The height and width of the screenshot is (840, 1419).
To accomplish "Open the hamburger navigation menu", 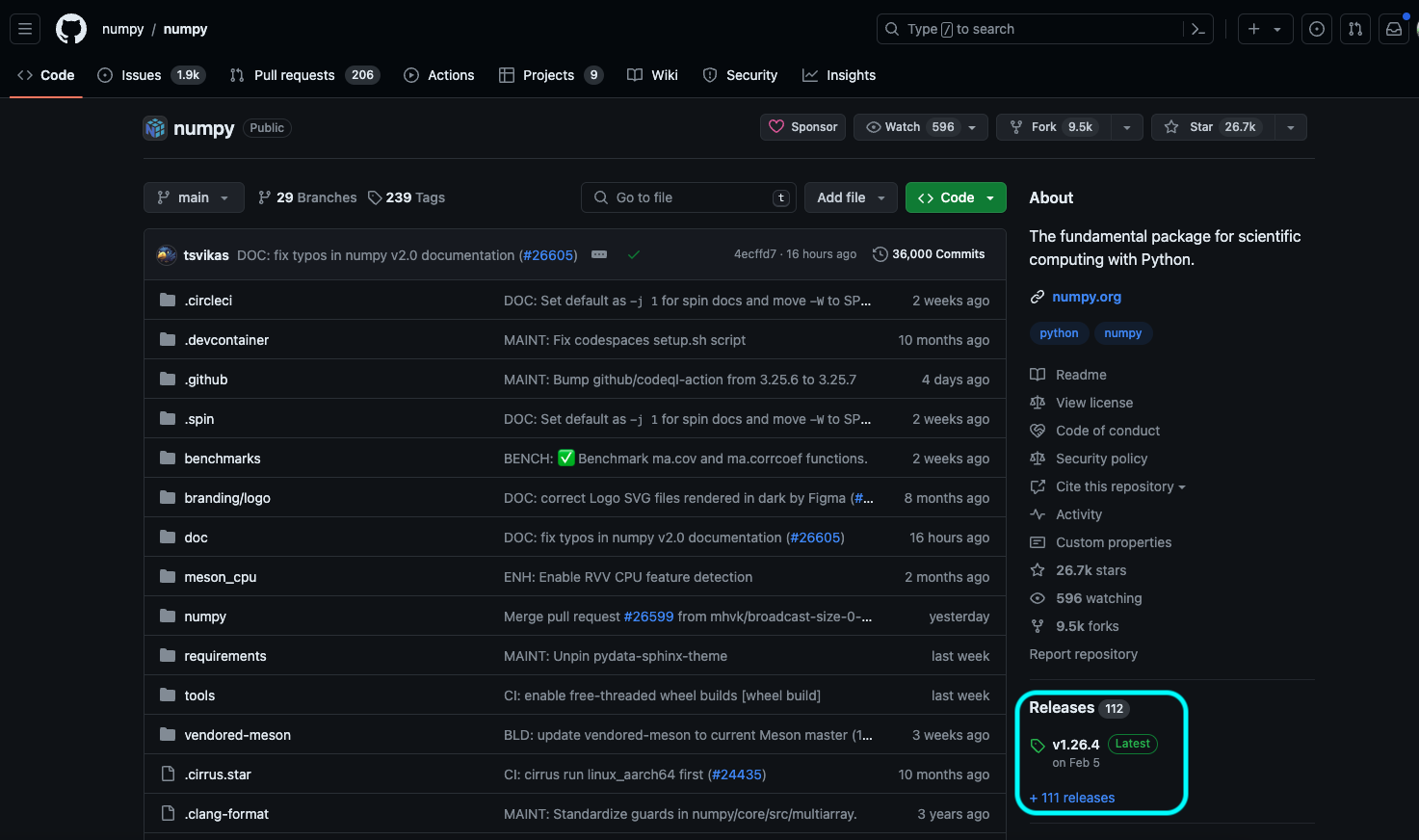I will coord(25,29).
